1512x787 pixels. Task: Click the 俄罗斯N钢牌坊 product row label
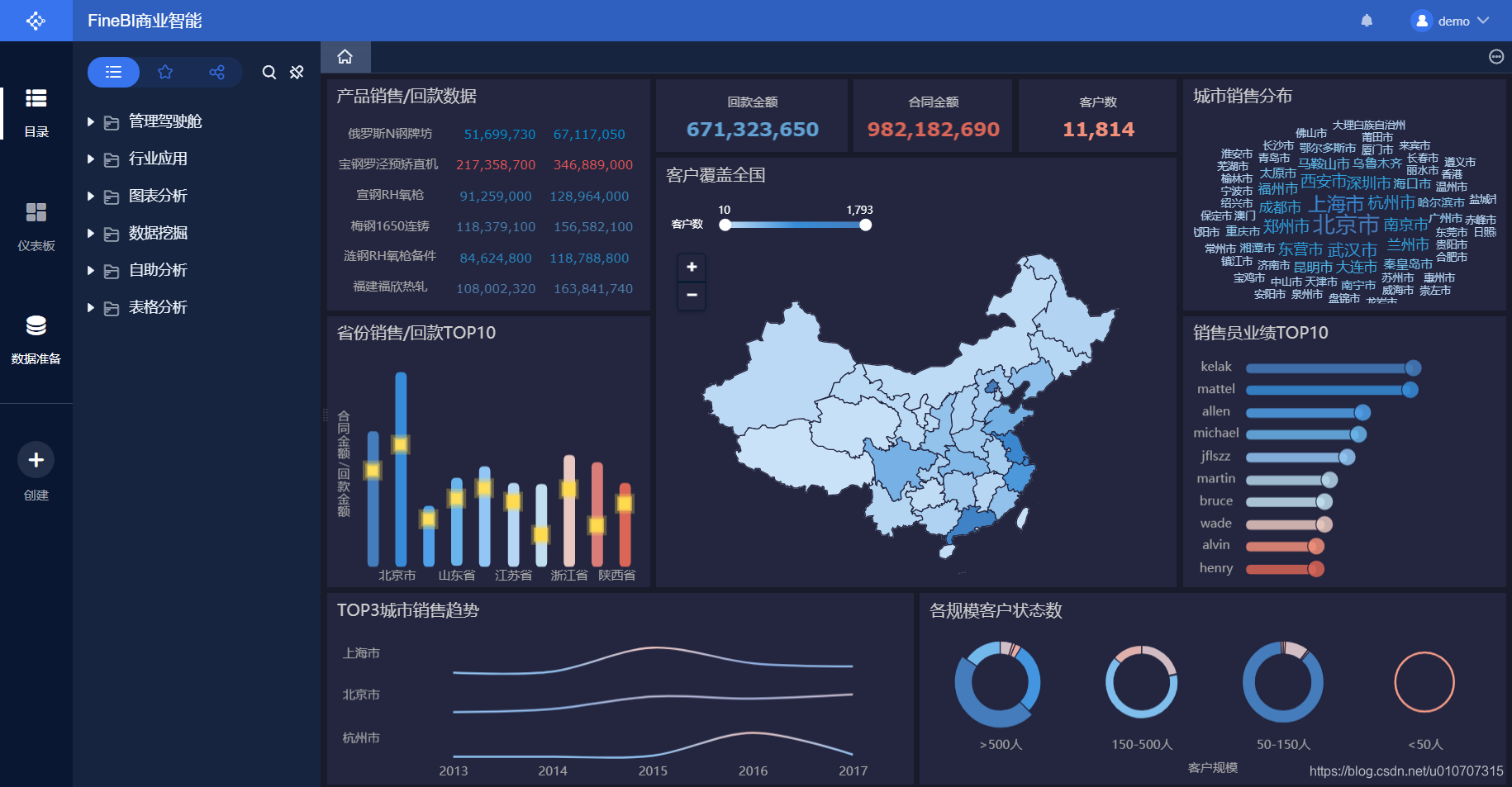point(390,134)
